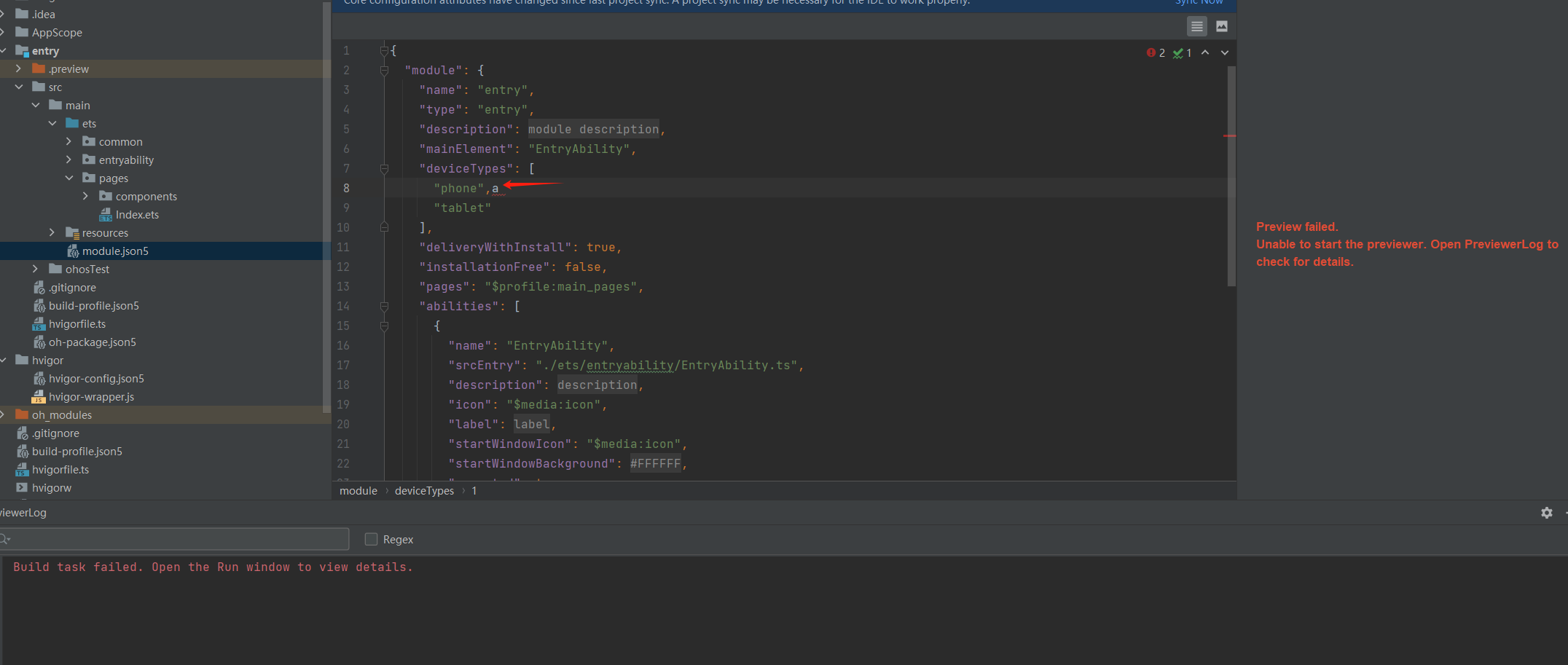Image resolution: width=1568 pixels, height=665 pixels.
Task: Click the editor vertical scrollbar
Action: pos(1231,176)
